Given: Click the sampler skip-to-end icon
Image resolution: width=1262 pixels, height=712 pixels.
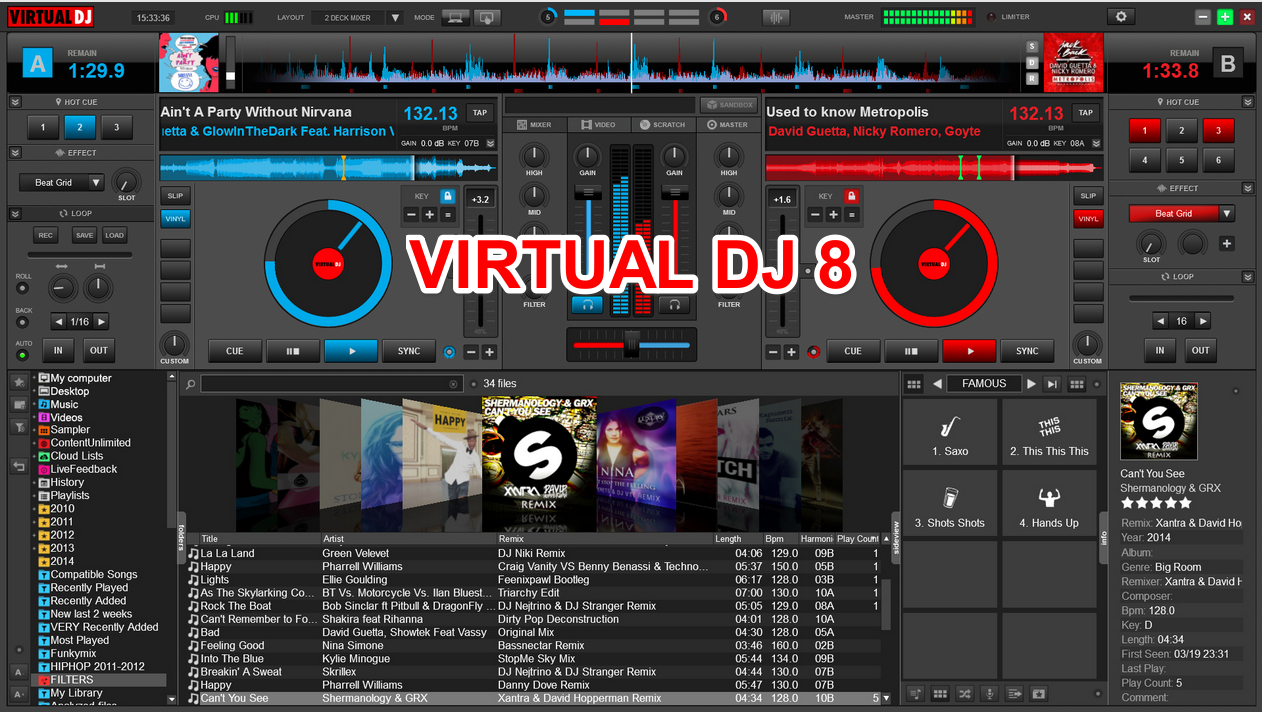Looking at the screenshot, I should pos(1052,384).
